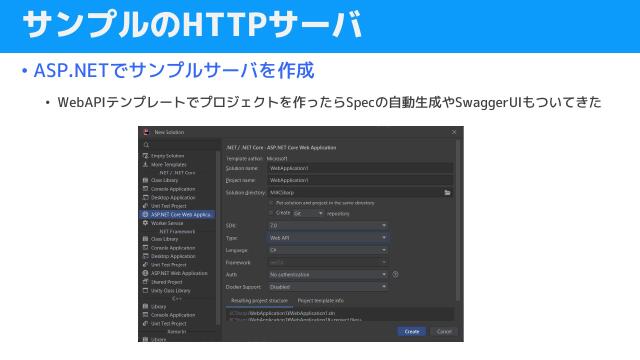Open the Language dropdown showing C#
This screenshot has height=360, width=640.
pyautogui.click(x=328, y=250)
